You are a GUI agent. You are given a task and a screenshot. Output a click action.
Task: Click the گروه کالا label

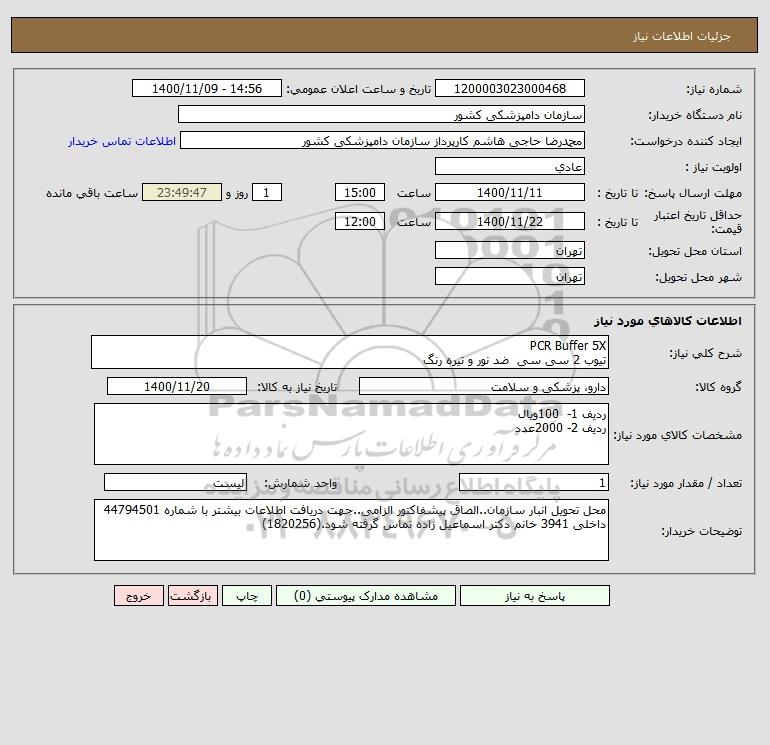coord(718,387)
